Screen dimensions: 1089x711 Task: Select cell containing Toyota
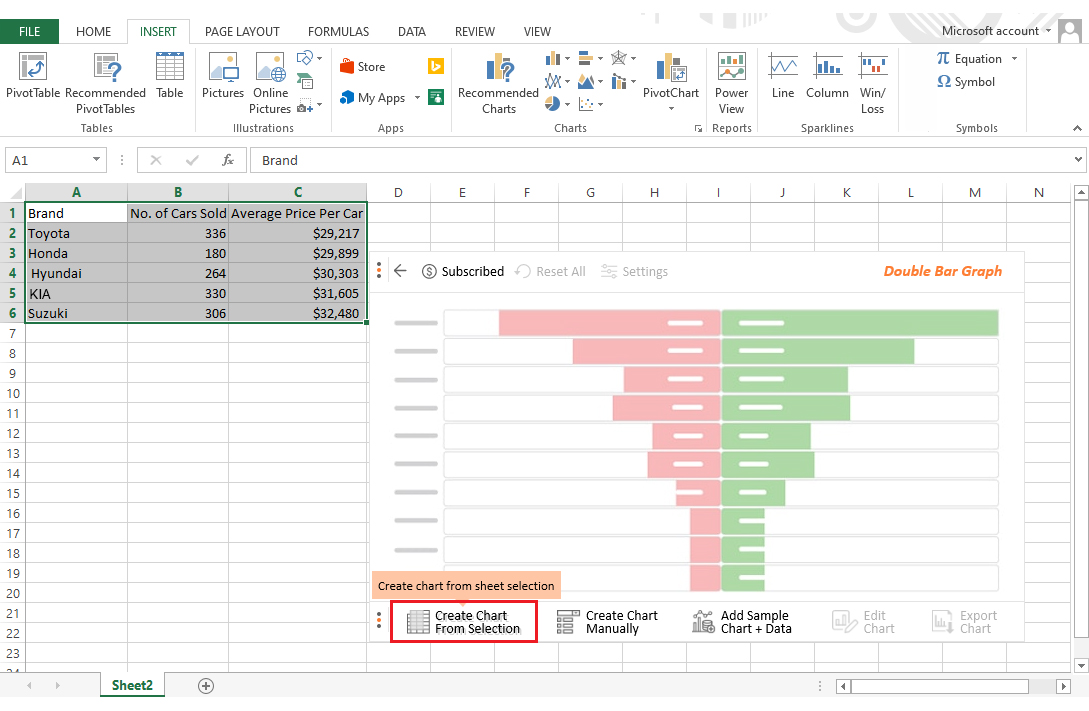[x=76, y=233]
